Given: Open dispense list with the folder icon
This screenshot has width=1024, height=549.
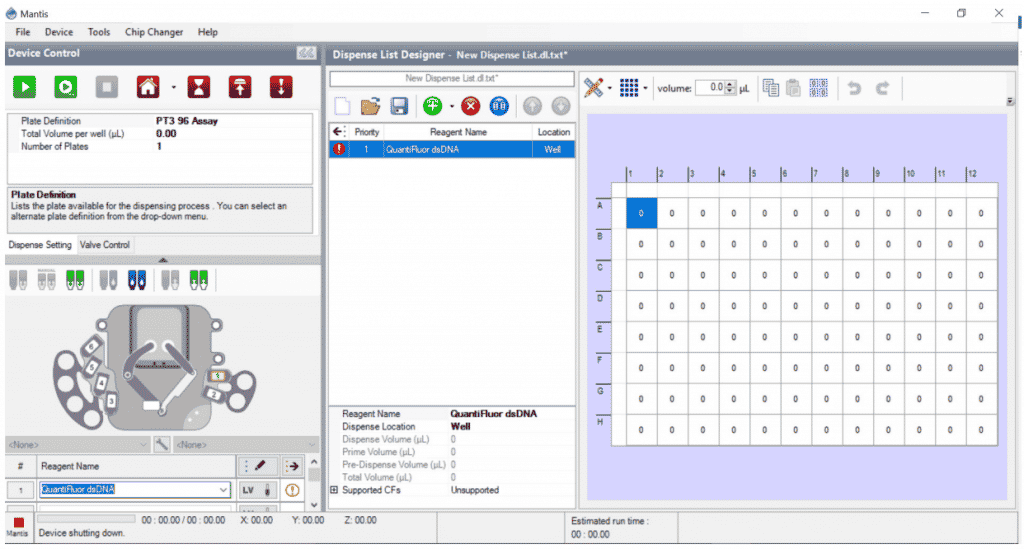Looking at the screenshot, I should point(370,106).
